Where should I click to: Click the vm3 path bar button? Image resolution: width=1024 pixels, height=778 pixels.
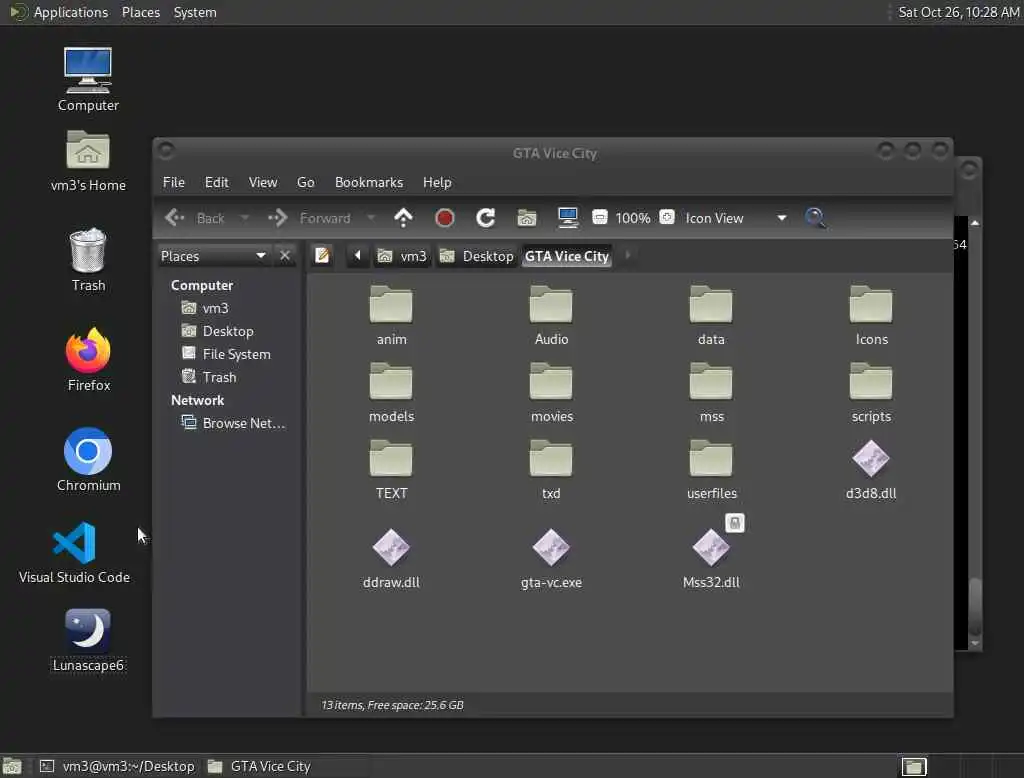[402, 256]
